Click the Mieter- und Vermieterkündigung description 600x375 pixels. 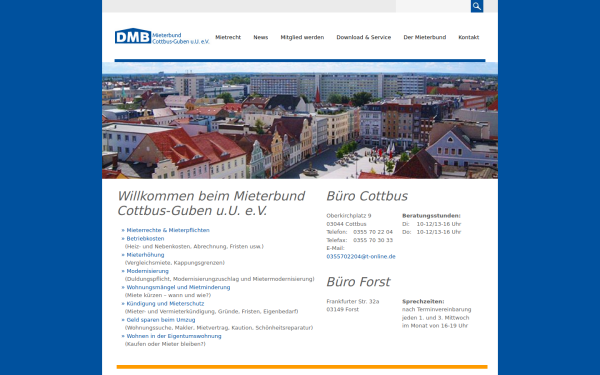[x=212, y=312]
